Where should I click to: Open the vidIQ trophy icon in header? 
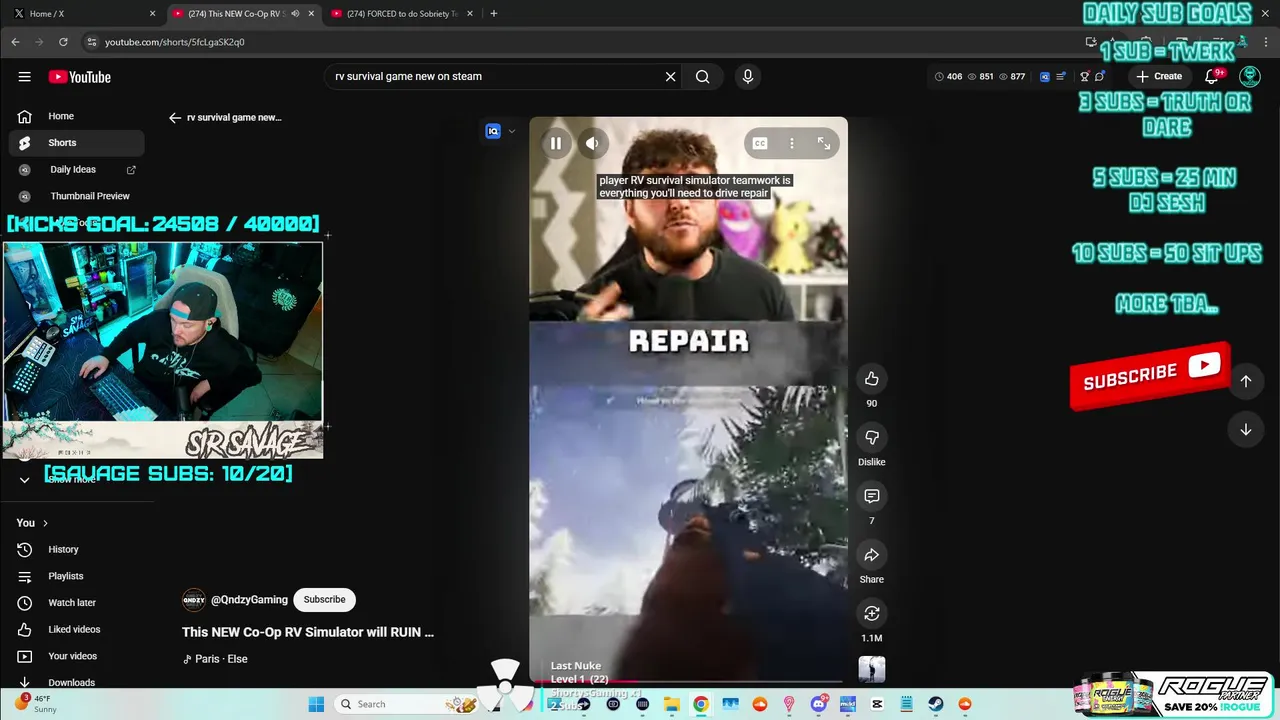coord(1084,76)
